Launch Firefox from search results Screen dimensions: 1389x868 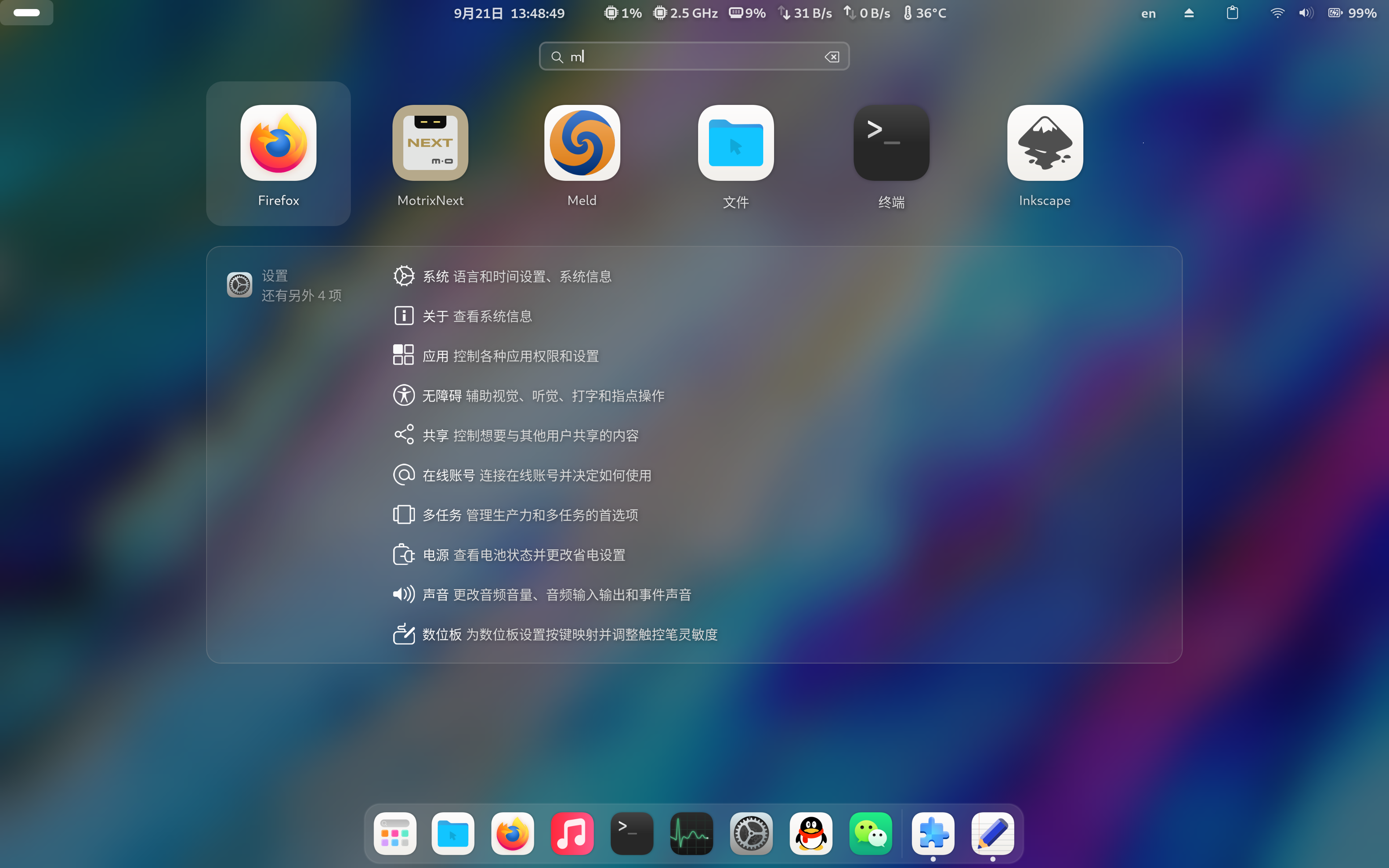(279, 153)
